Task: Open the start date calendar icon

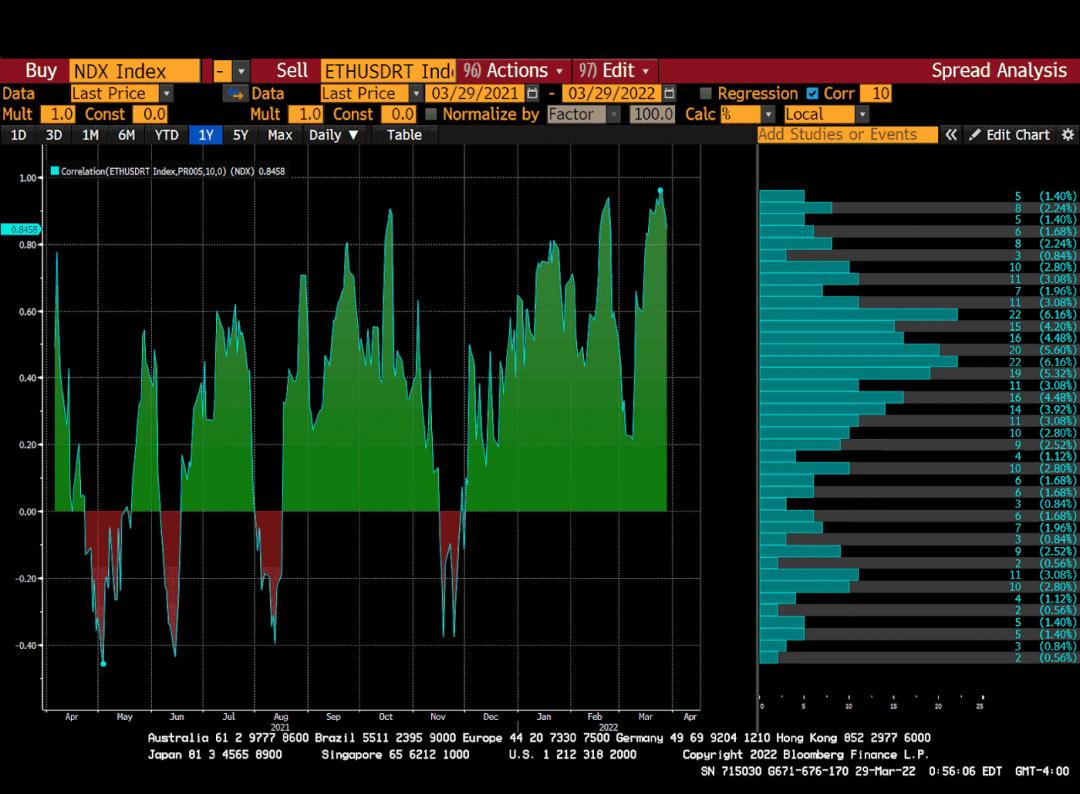Action: click(x=532, y=93)
